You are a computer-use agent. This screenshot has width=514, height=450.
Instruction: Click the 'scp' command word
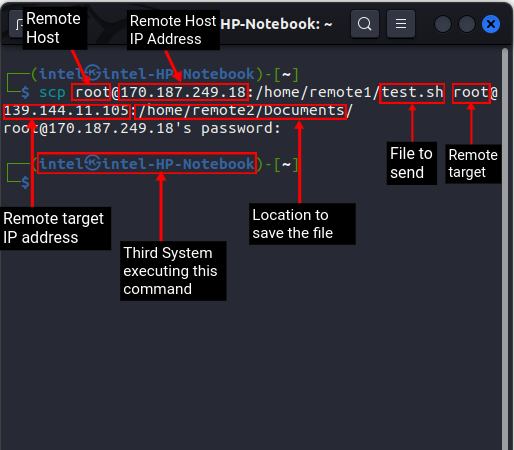coord(52,92)
